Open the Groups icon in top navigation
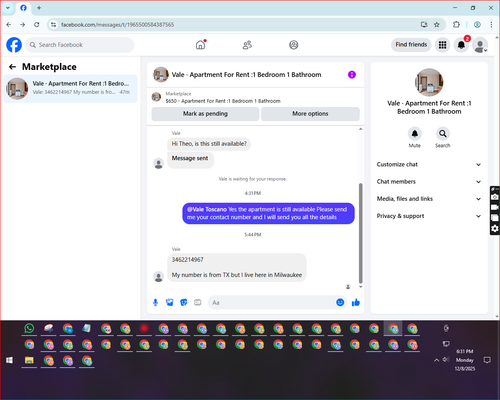The width and height of the screenshot is (500, 400). tap(294, 45)
